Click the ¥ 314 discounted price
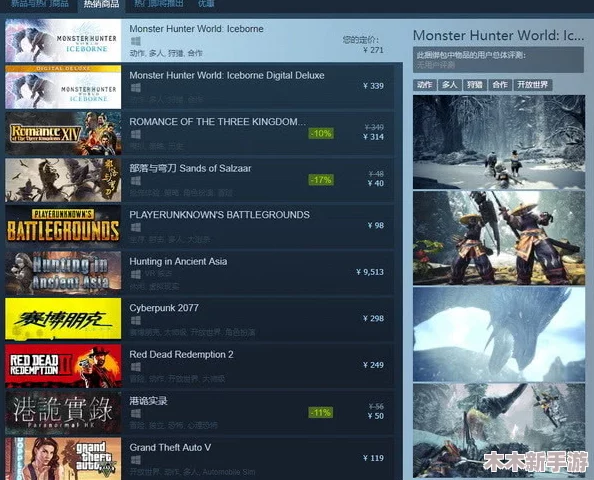Image resolution: width=594 pixels, height=480 pixels. (x=373, y=137)
